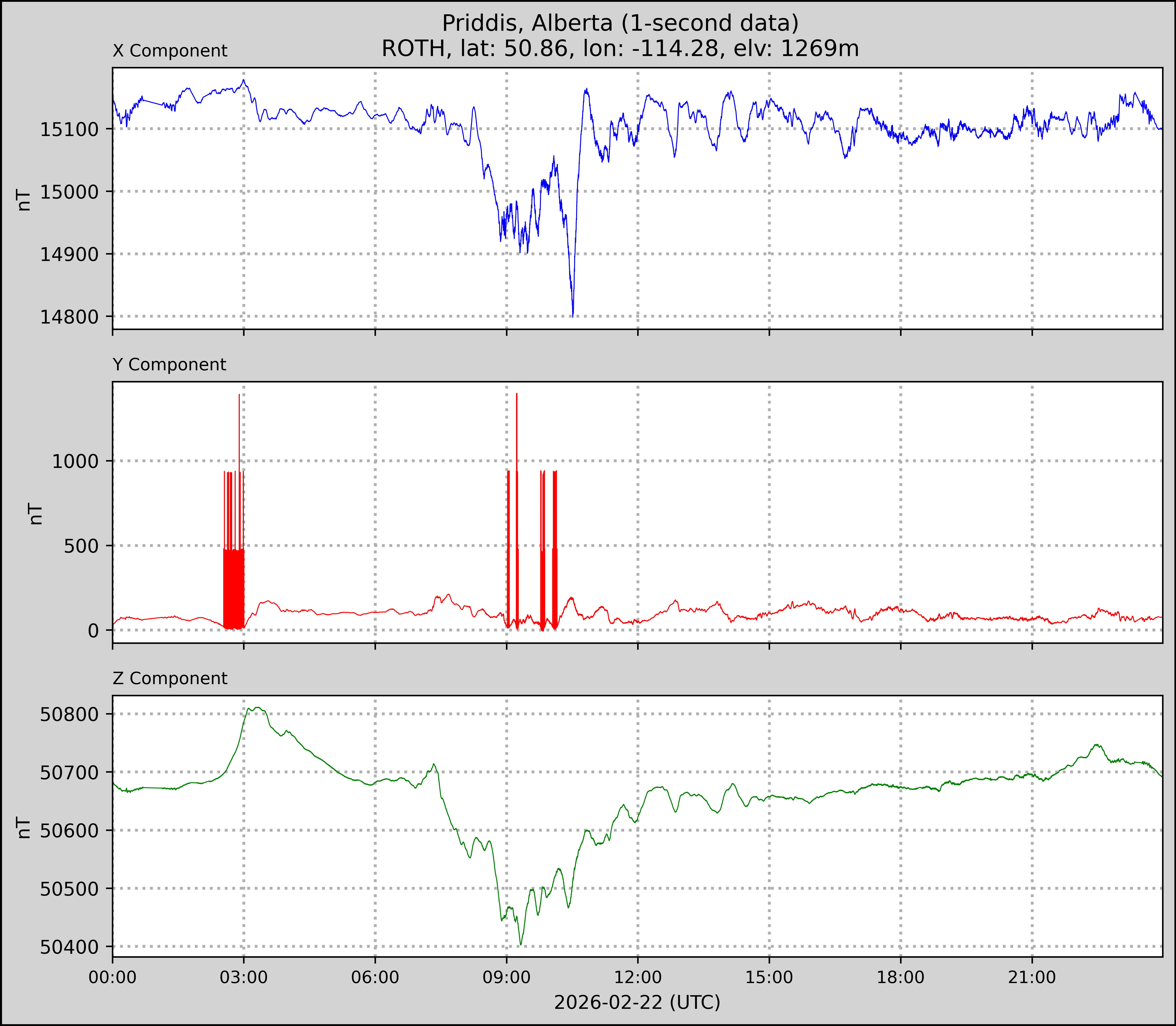
Task: Select the "X Component" subplot label
Action: coord(170,51)
